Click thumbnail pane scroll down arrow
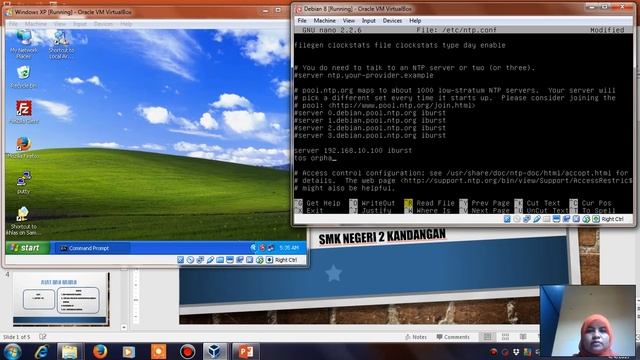This screenshot has height=360, width=640. point(124,327)
